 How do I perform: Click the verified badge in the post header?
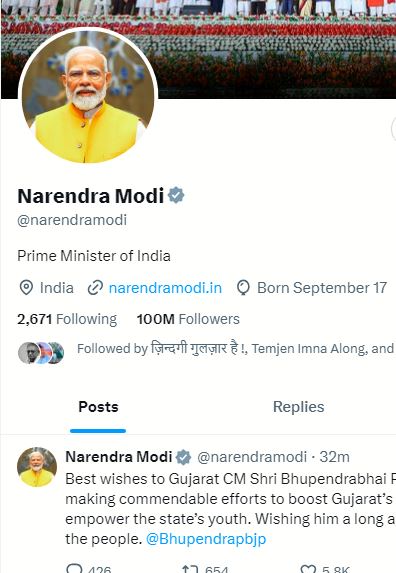coord(183,457)
